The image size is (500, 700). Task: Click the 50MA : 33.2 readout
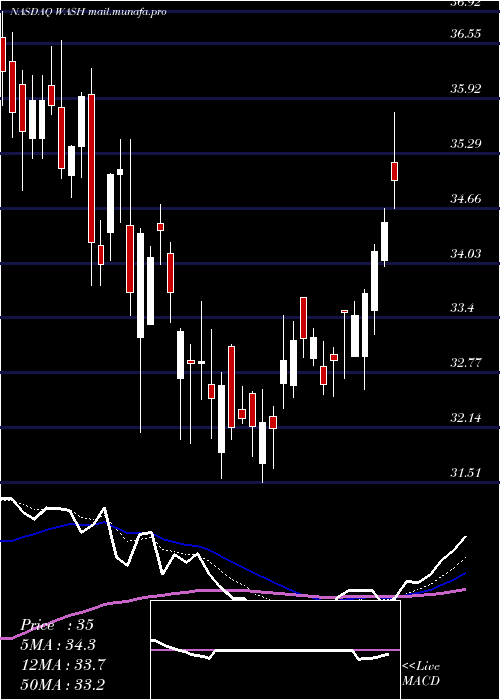coord(63,684)
